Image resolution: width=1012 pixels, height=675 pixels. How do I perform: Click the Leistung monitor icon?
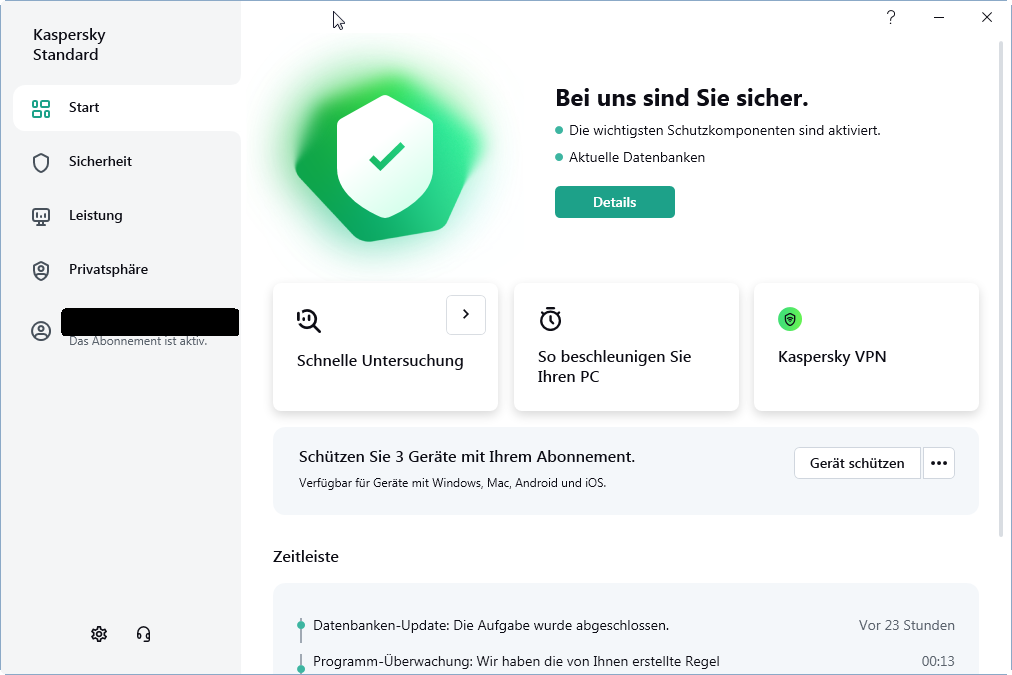point(41,217)
